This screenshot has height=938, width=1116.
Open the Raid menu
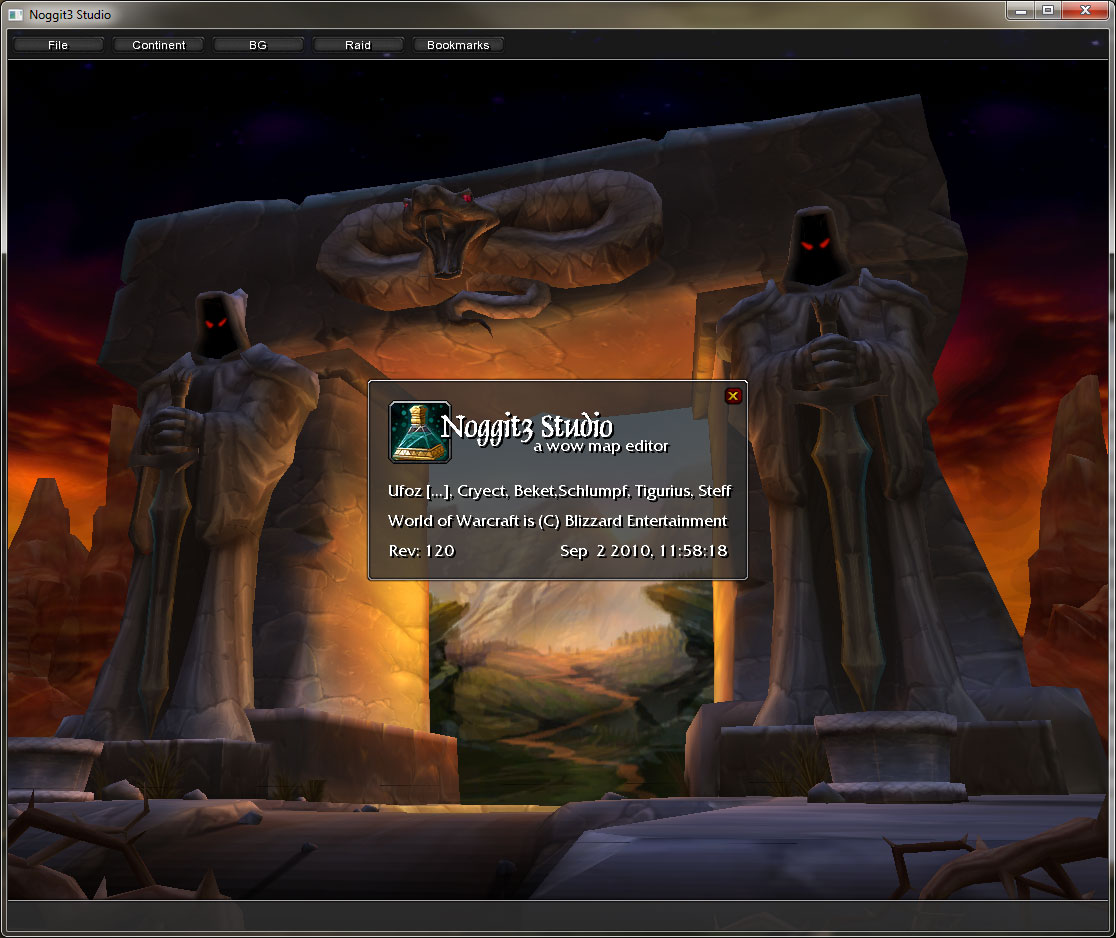(358, 45)
